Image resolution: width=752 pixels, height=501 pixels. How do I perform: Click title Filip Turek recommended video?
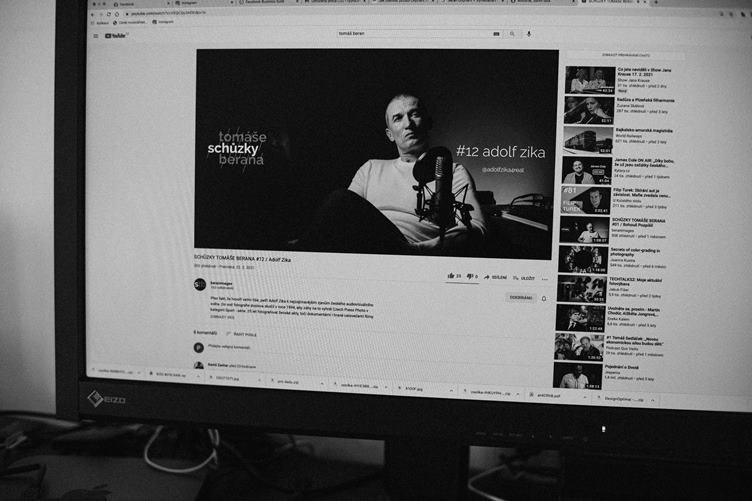pos(641,193)
